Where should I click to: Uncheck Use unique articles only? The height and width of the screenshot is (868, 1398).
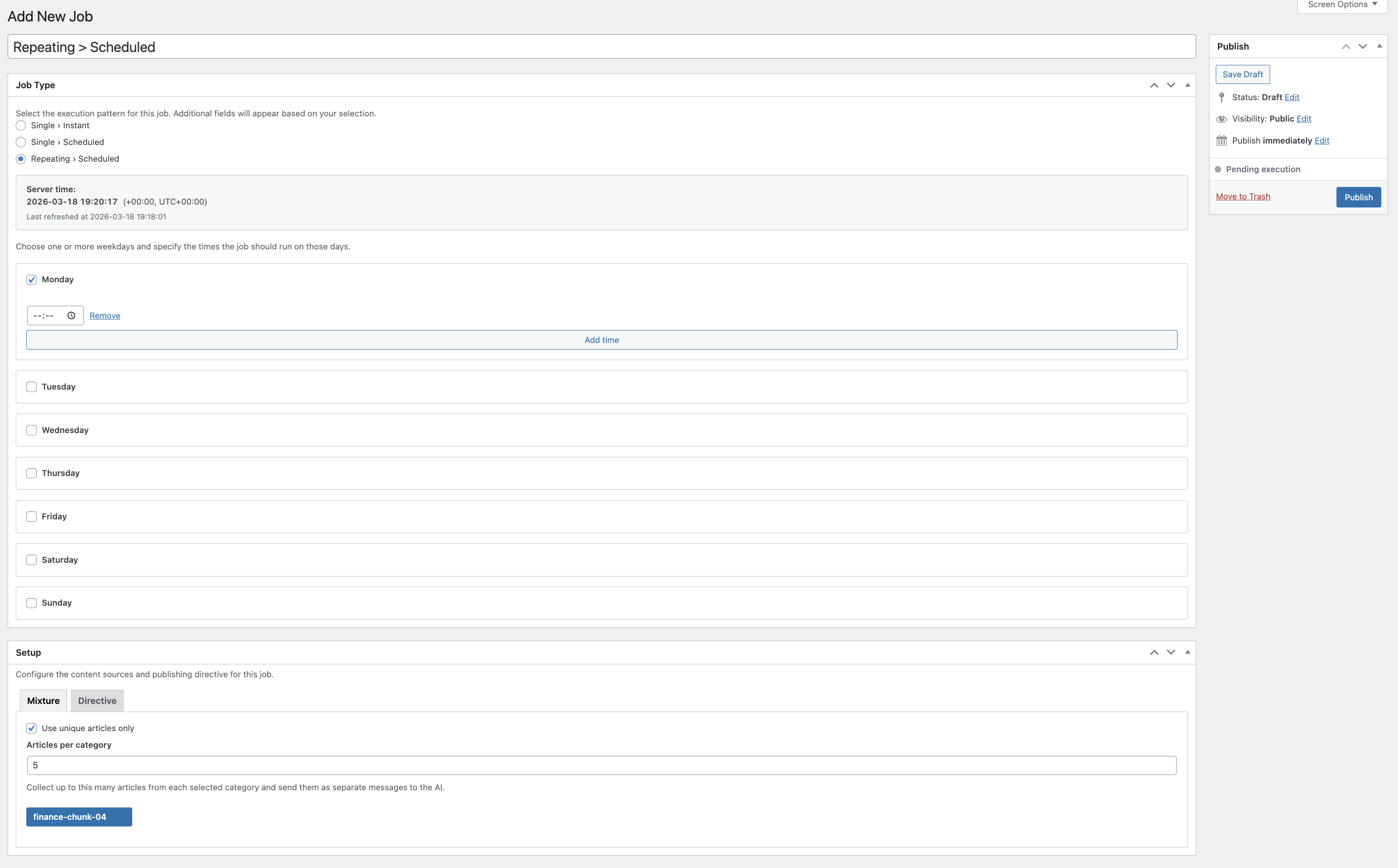tap(31, 728)
